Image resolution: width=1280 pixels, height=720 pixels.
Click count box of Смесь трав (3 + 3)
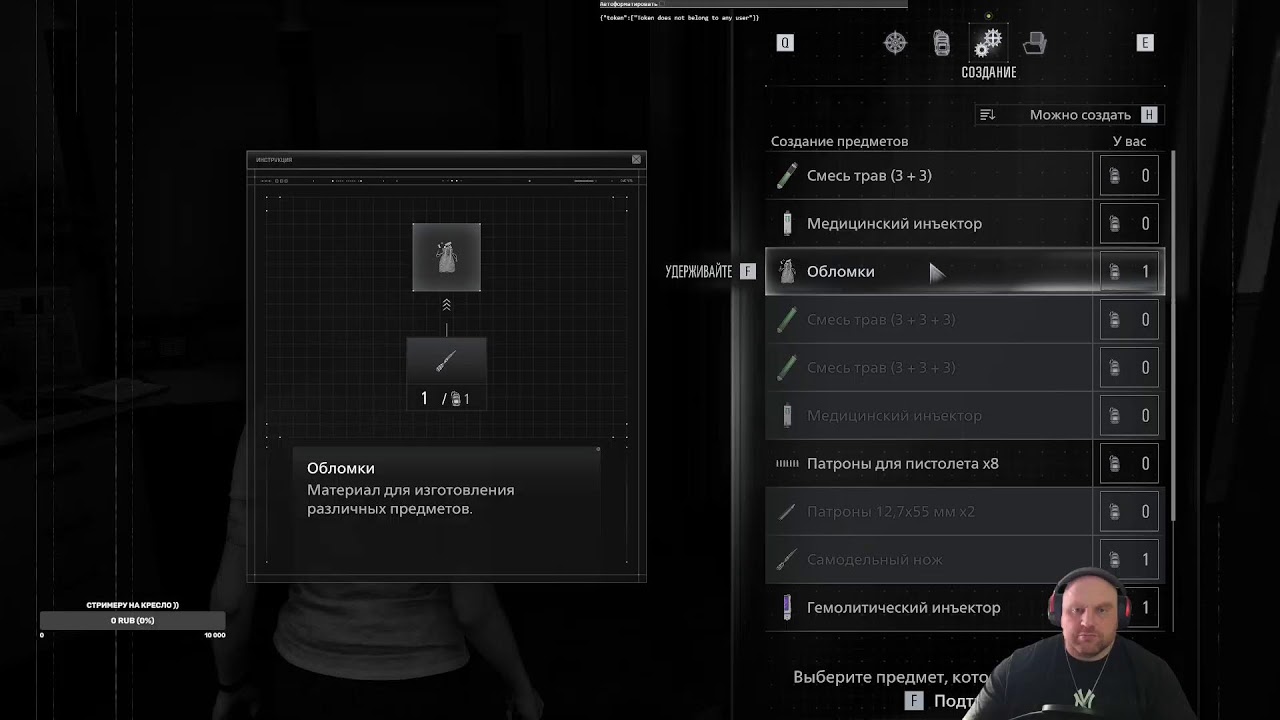pyautogui.click(x=1129, y=176)
